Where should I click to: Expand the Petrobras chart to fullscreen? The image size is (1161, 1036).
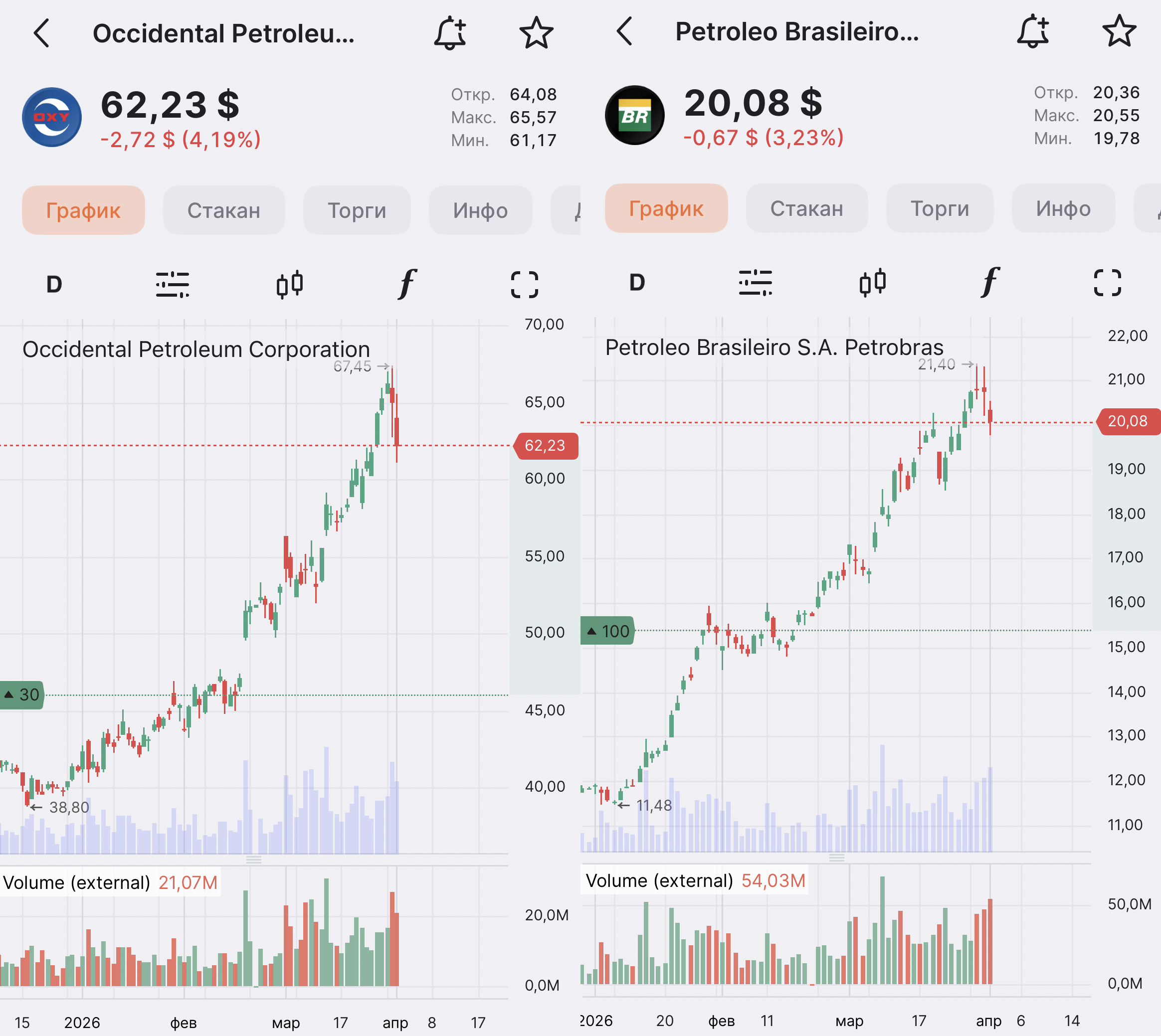point(1108,282)
